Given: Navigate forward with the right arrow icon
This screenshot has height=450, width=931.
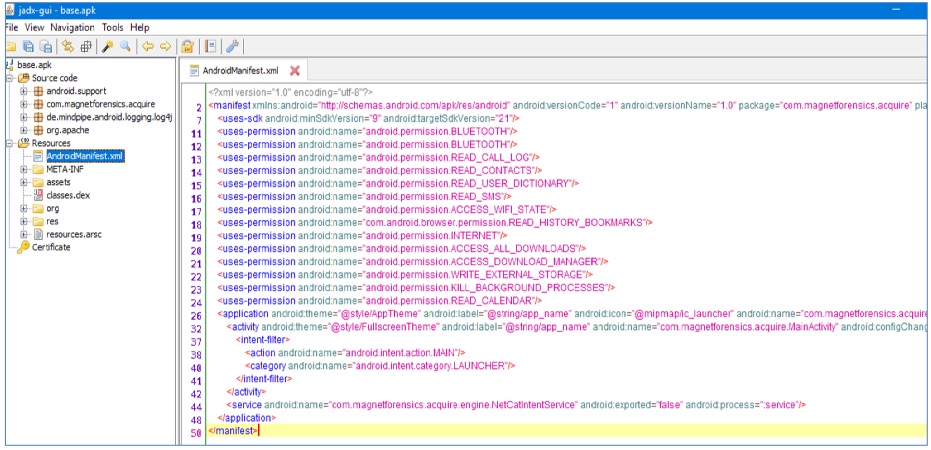Looking at the screenshot, I should tap(164, 46).
